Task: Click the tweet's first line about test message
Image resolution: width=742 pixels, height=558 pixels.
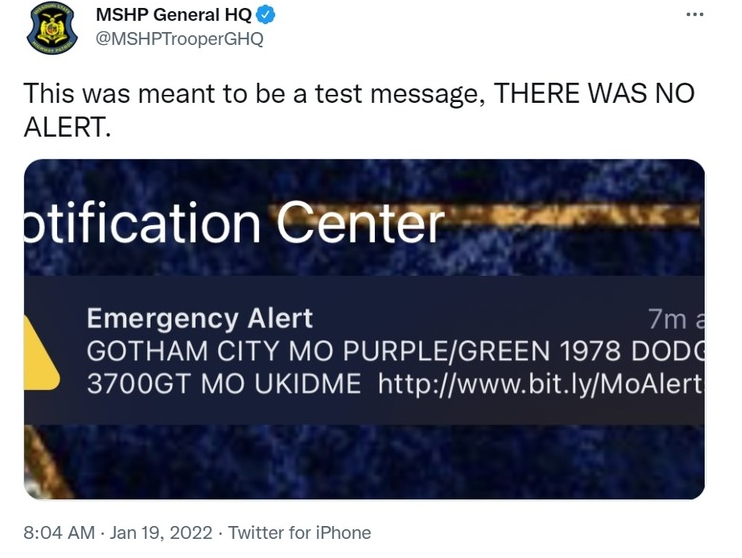Action: (359, 93)
